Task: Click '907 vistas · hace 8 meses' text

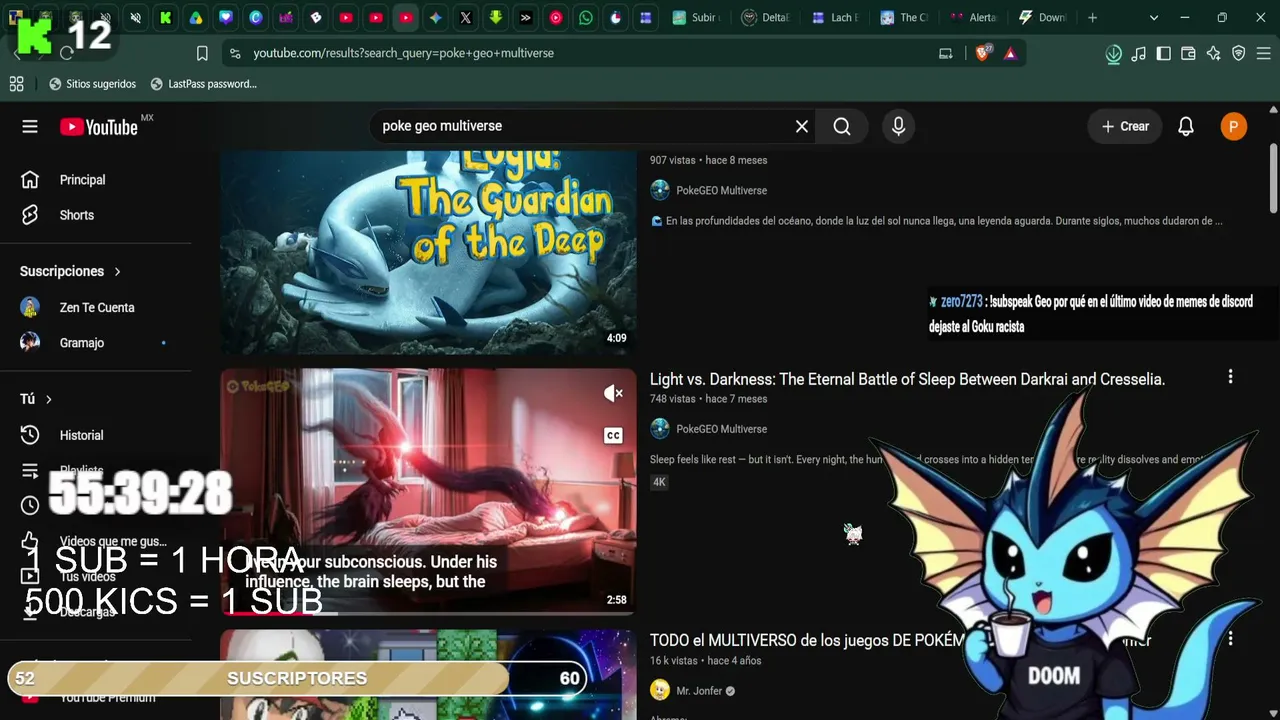Action: (709, 160)
